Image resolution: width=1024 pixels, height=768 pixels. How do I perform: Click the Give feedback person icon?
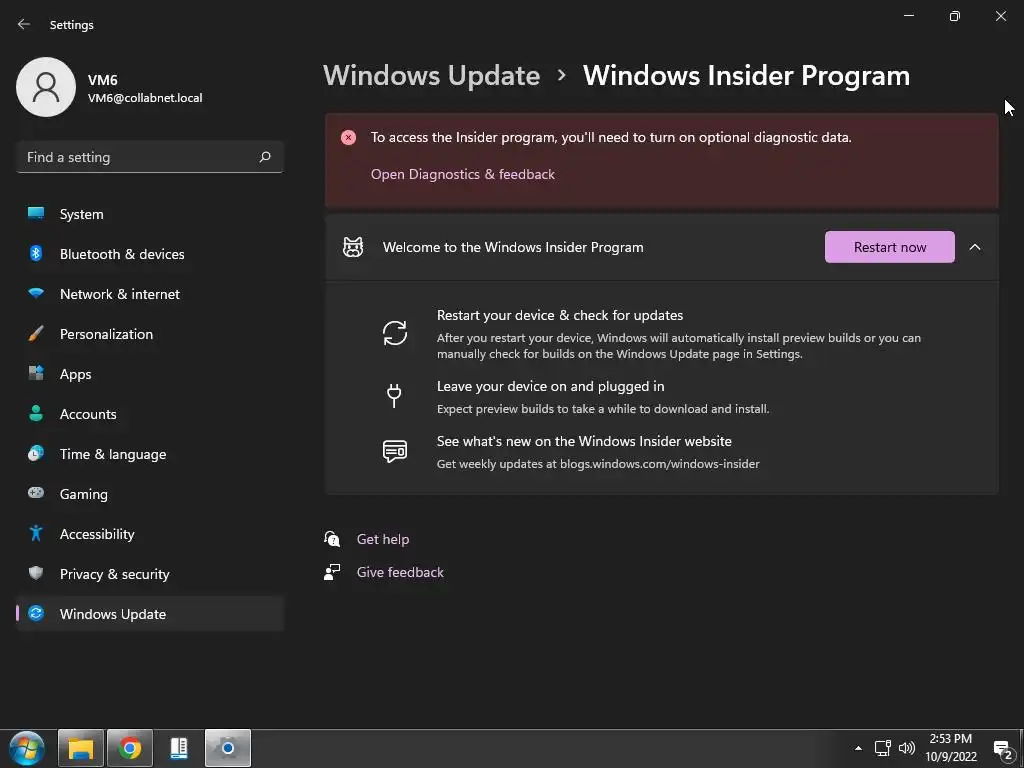click(332, 572)
